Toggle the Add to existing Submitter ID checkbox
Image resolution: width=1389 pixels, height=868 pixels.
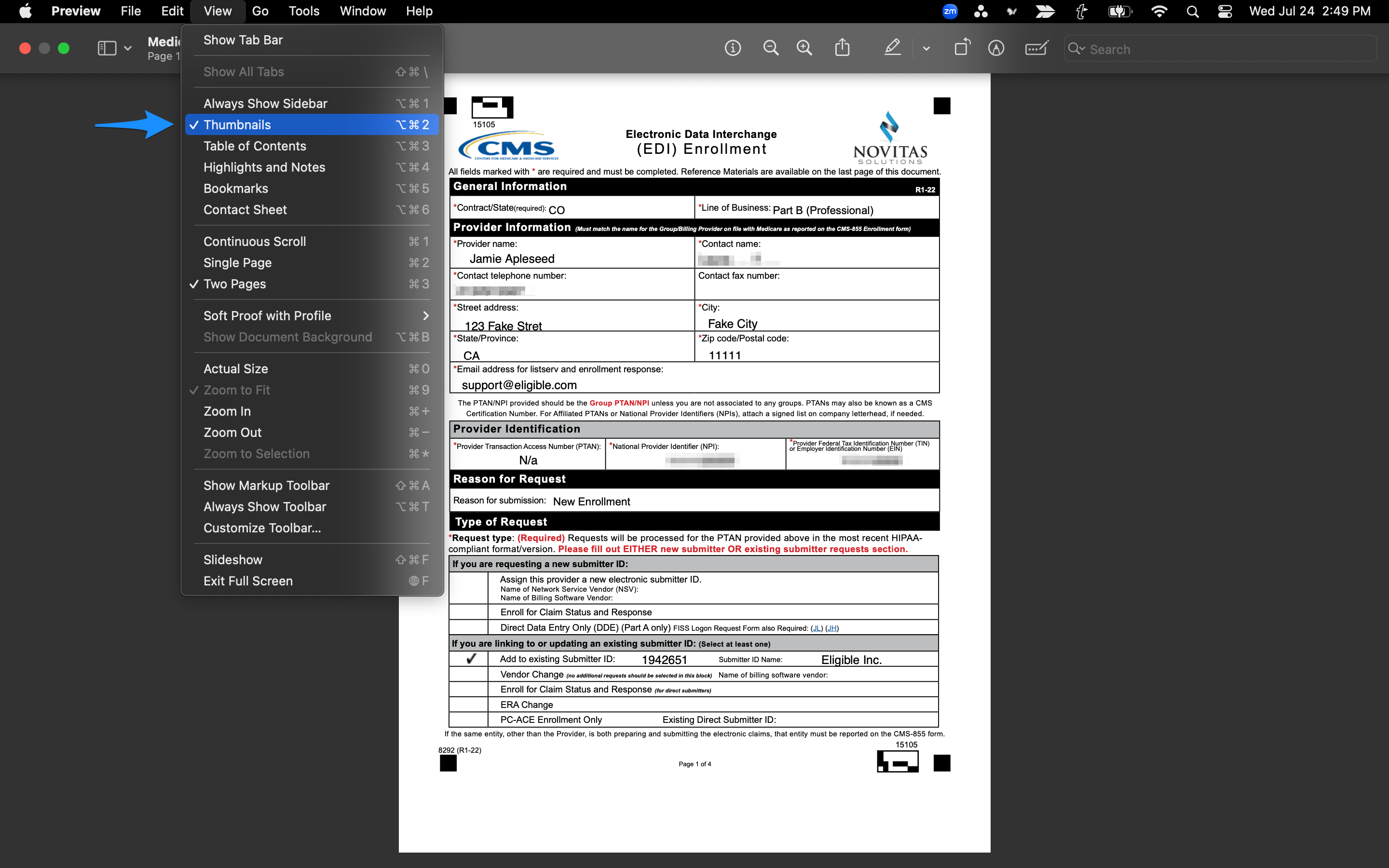(469, 658)
